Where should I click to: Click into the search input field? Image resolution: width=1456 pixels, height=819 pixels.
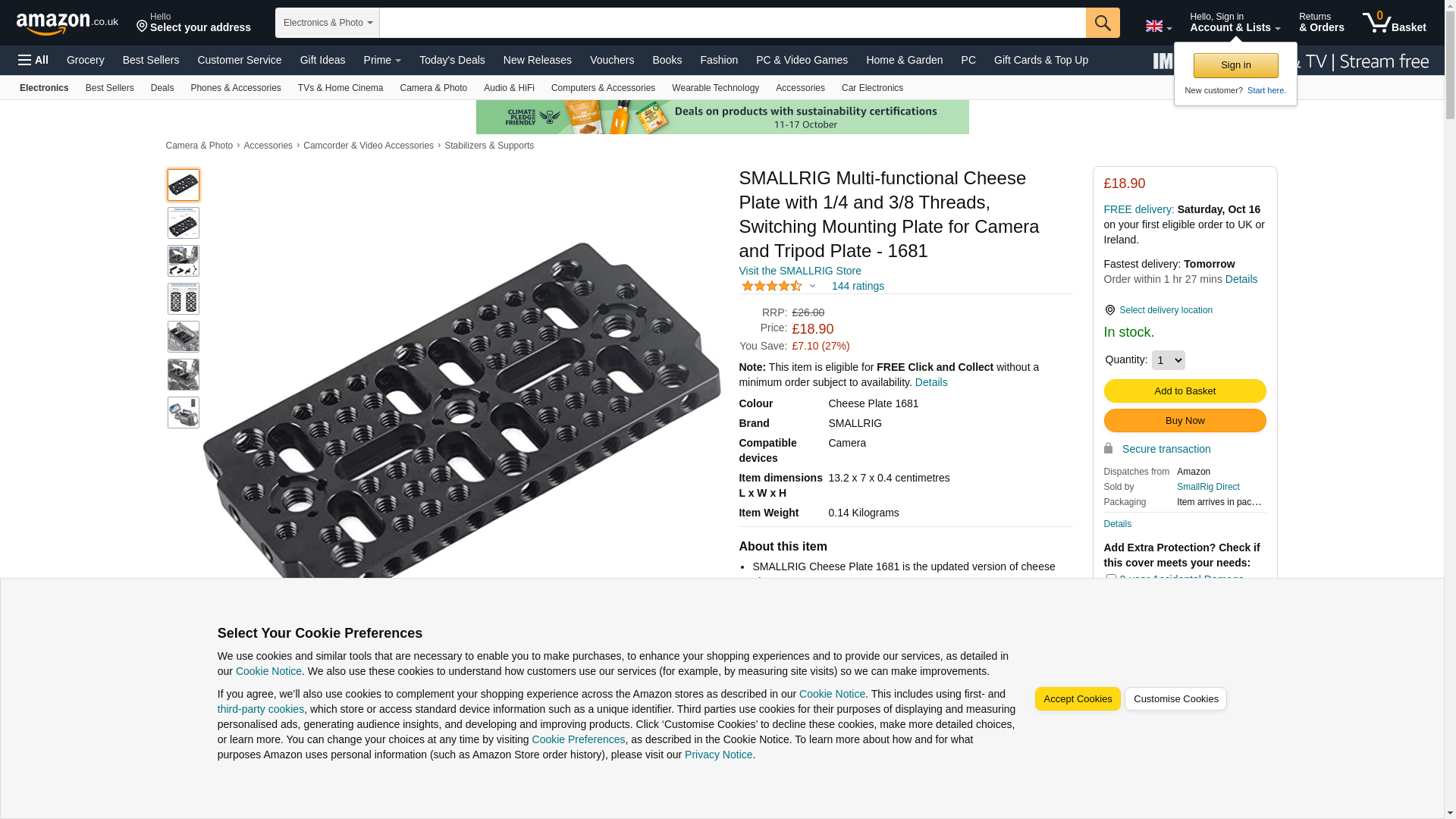(x=733, y=23)
